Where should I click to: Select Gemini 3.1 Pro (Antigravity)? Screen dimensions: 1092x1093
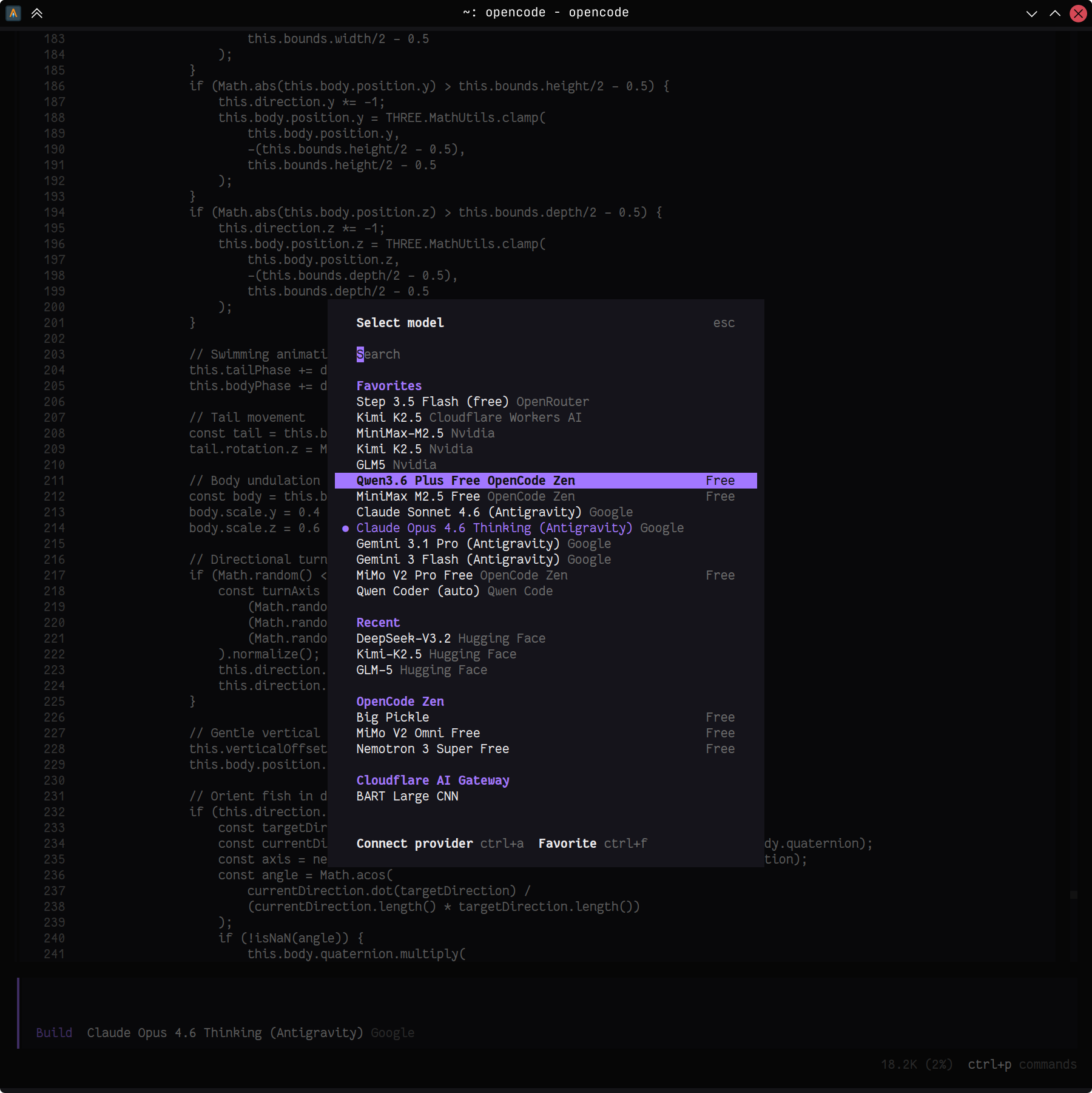pyautogui.click(x=483, y=544)
